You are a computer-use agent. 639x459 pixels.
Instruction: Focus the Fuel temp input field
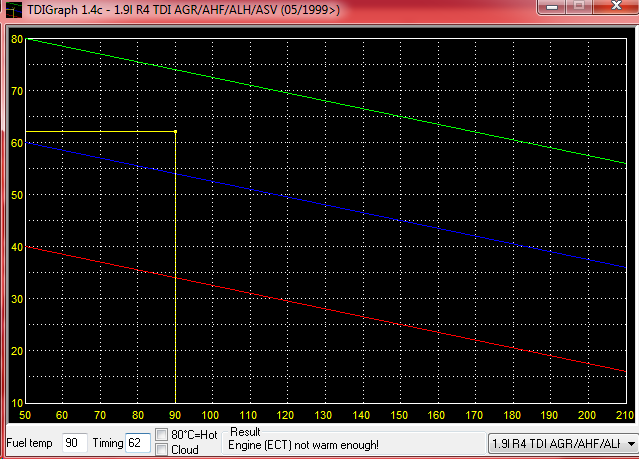click(x=72, y=442)
